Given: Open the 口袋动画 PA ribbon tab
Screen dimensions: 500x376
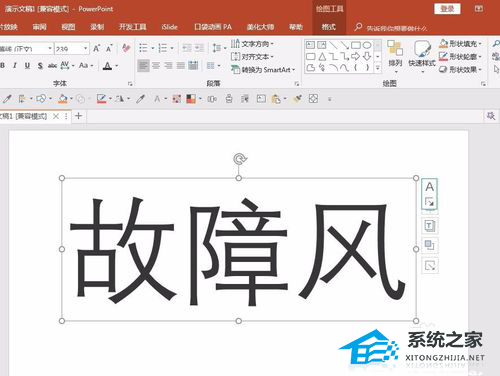Looking at the screenshot, I should (x=213, y=27).
